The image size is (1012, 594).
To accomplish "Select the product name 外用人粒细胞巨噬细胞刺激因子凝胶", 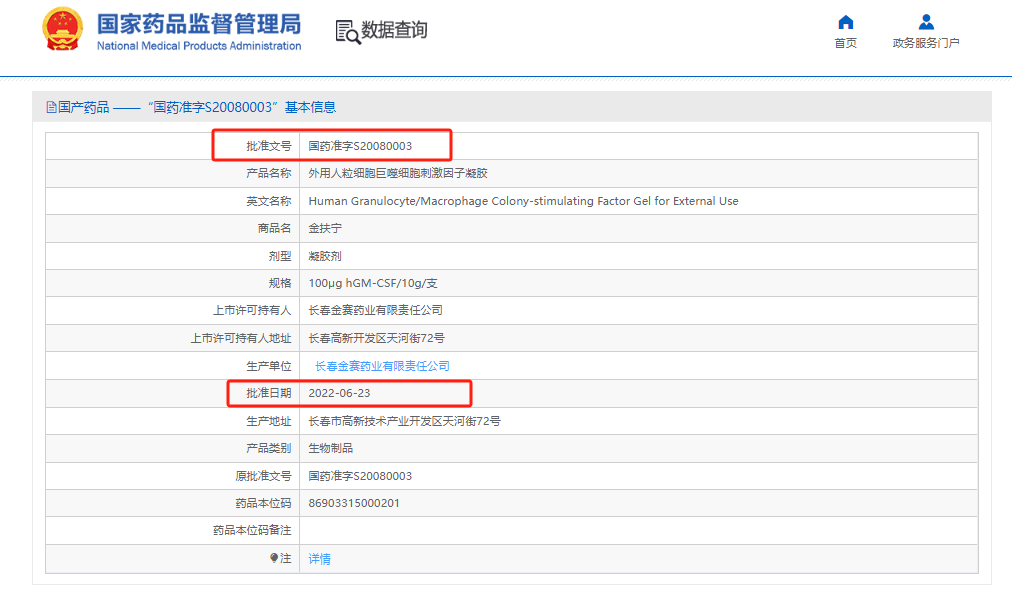I will (x=398, y=173).
